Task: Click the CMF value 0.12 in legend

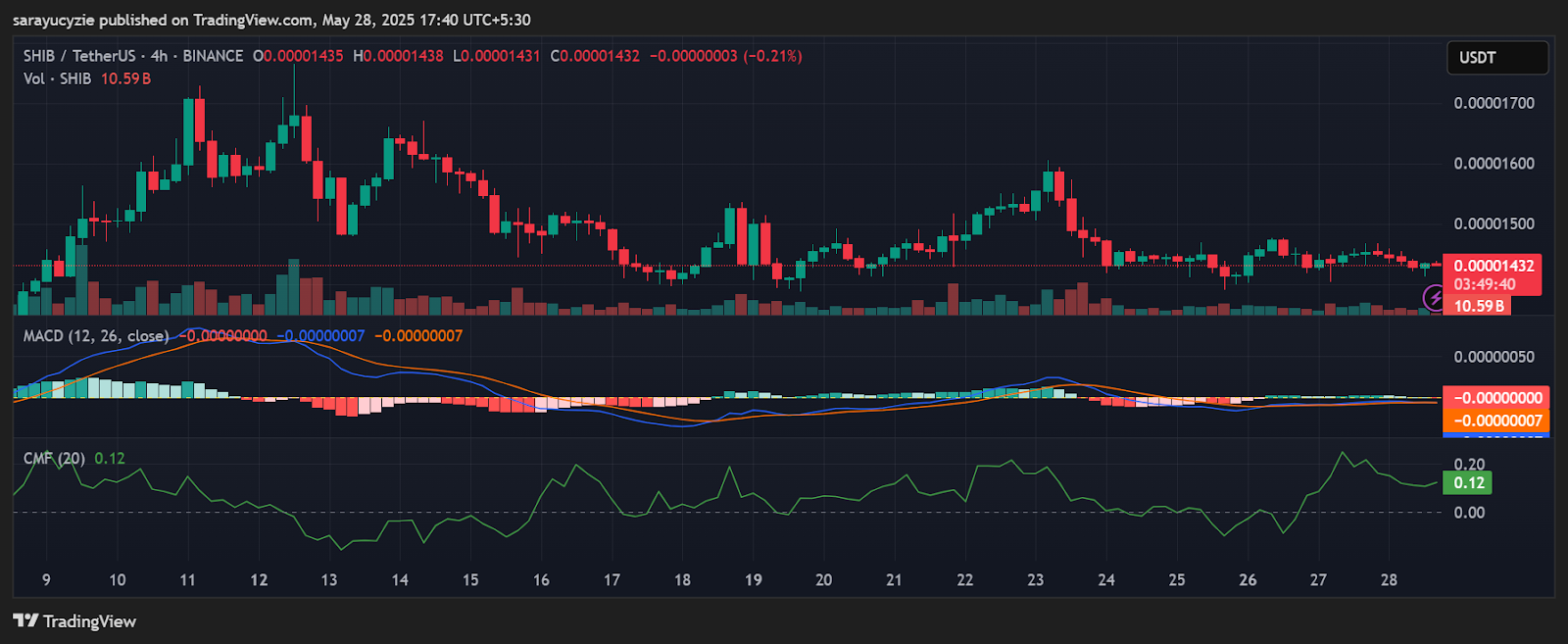Action: (x=110, y=459)
